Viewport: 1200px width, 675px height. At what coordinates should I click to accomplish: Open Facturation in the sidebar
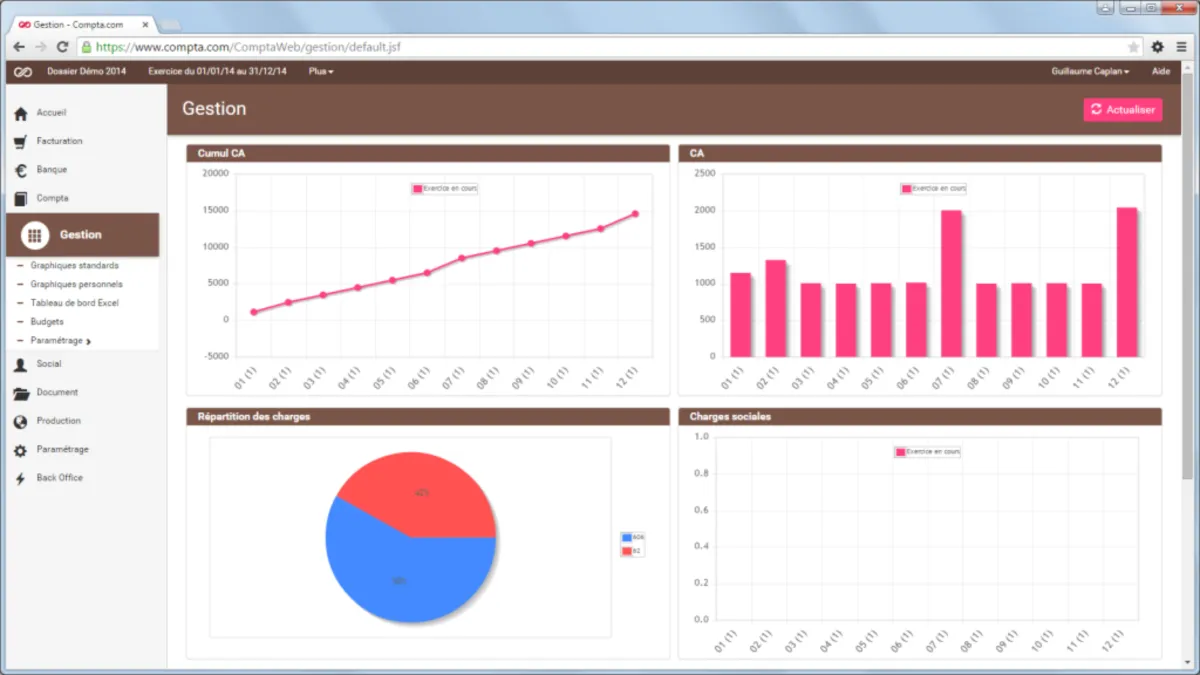[x=60, y=142]
